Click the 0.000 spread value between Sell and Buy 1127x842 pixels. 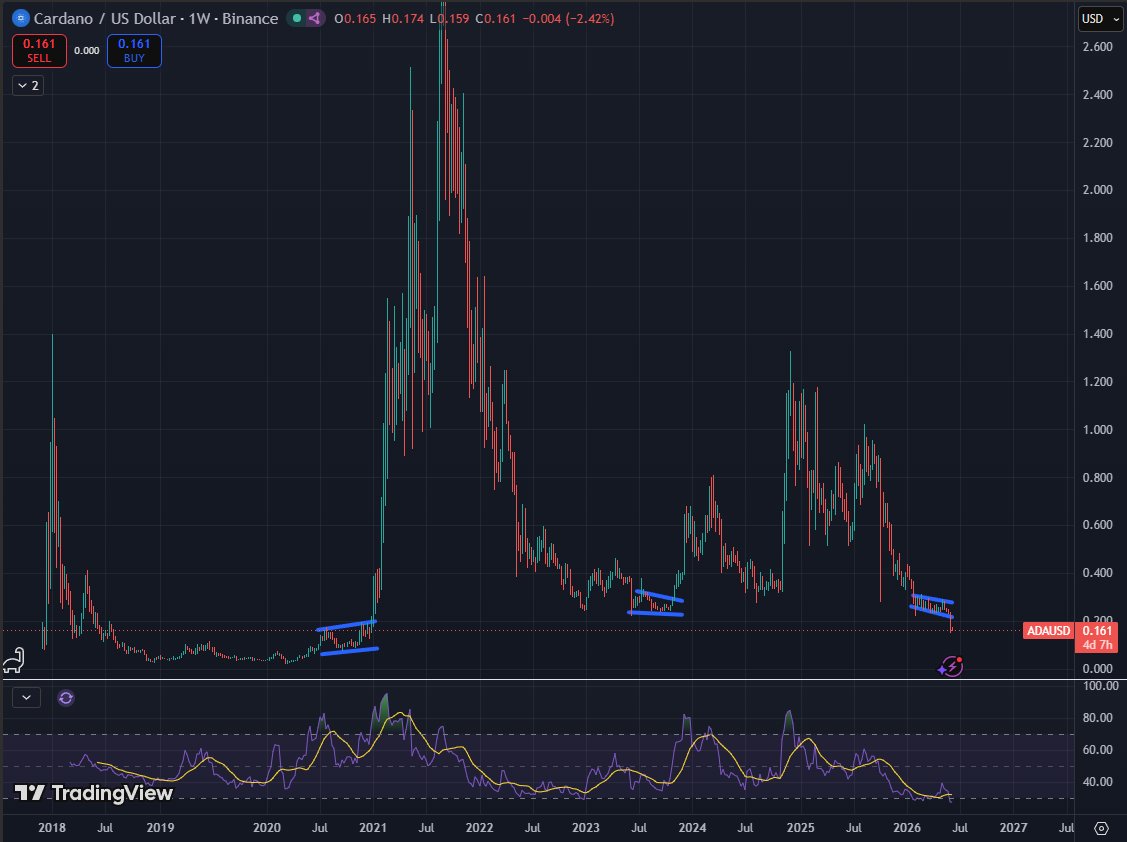87,50
